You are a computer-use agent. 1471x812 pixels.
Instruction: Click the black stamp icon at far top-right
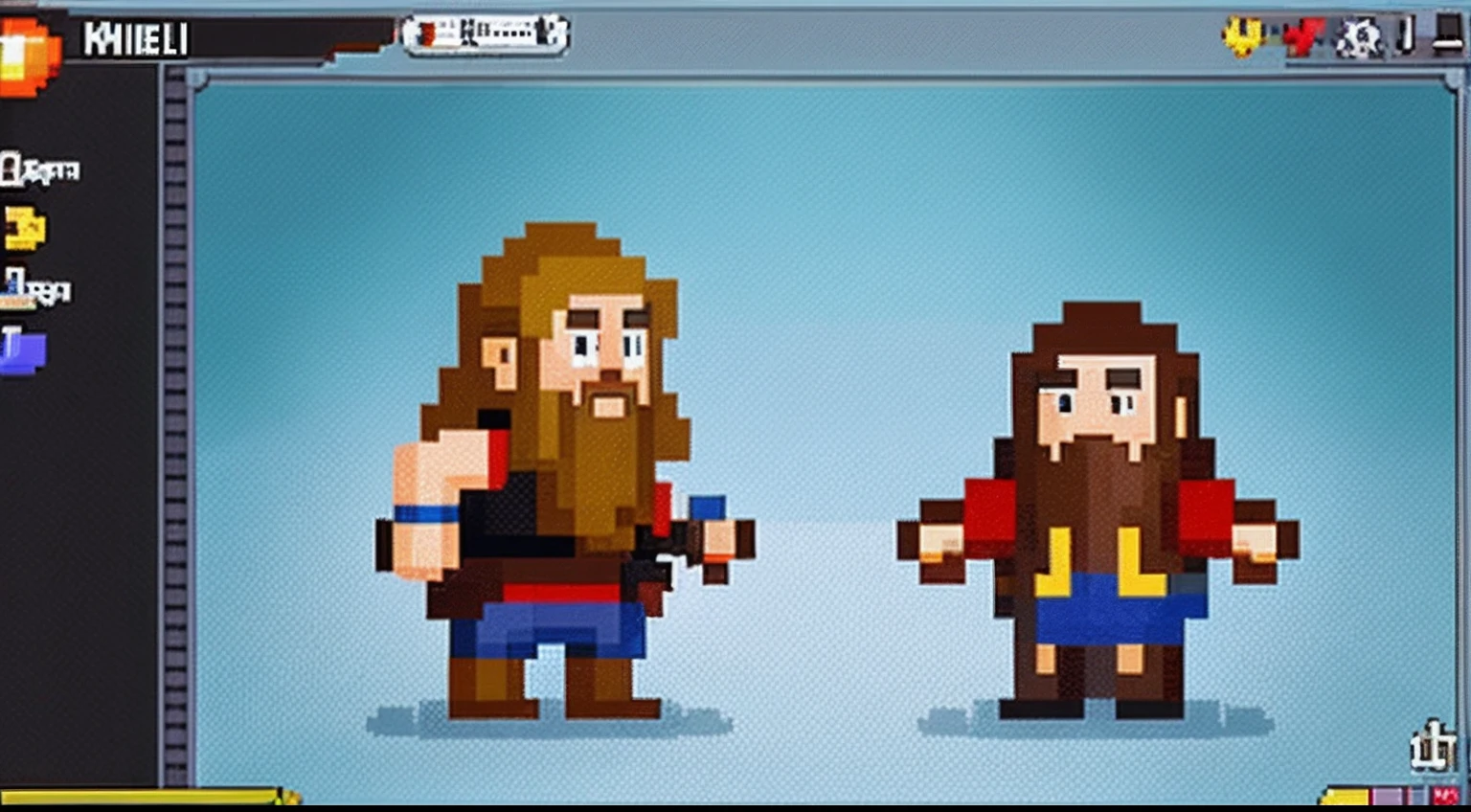(x=1448, y=37)
